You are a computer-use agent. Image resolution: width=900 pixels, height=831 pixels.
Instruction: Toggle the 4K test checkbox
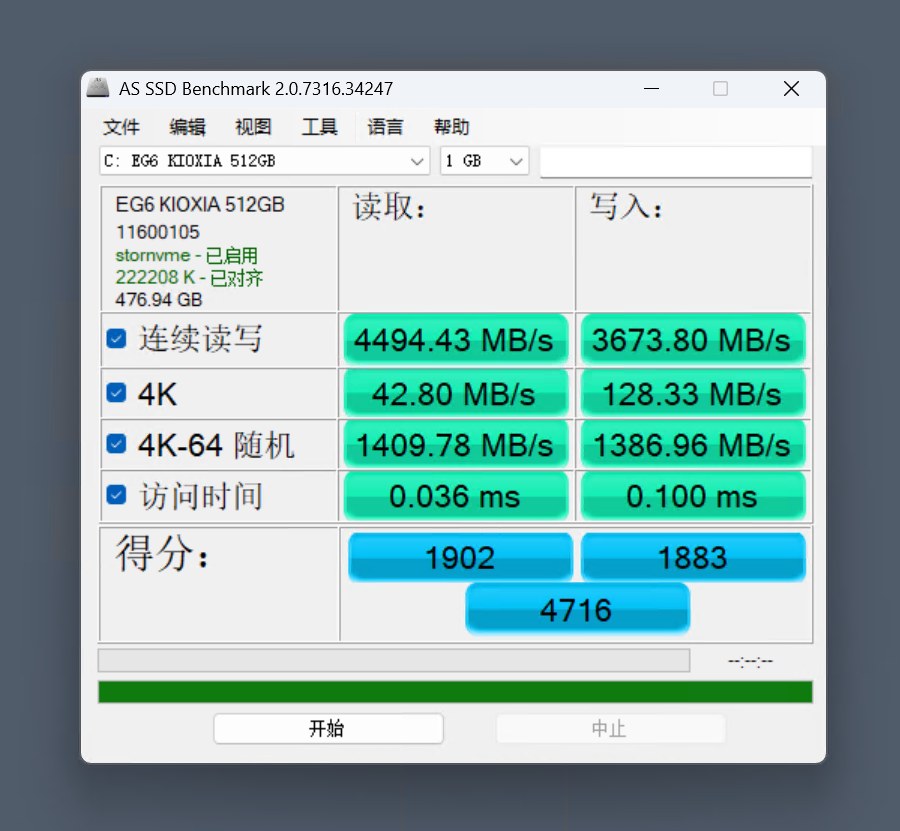point(117,393)
